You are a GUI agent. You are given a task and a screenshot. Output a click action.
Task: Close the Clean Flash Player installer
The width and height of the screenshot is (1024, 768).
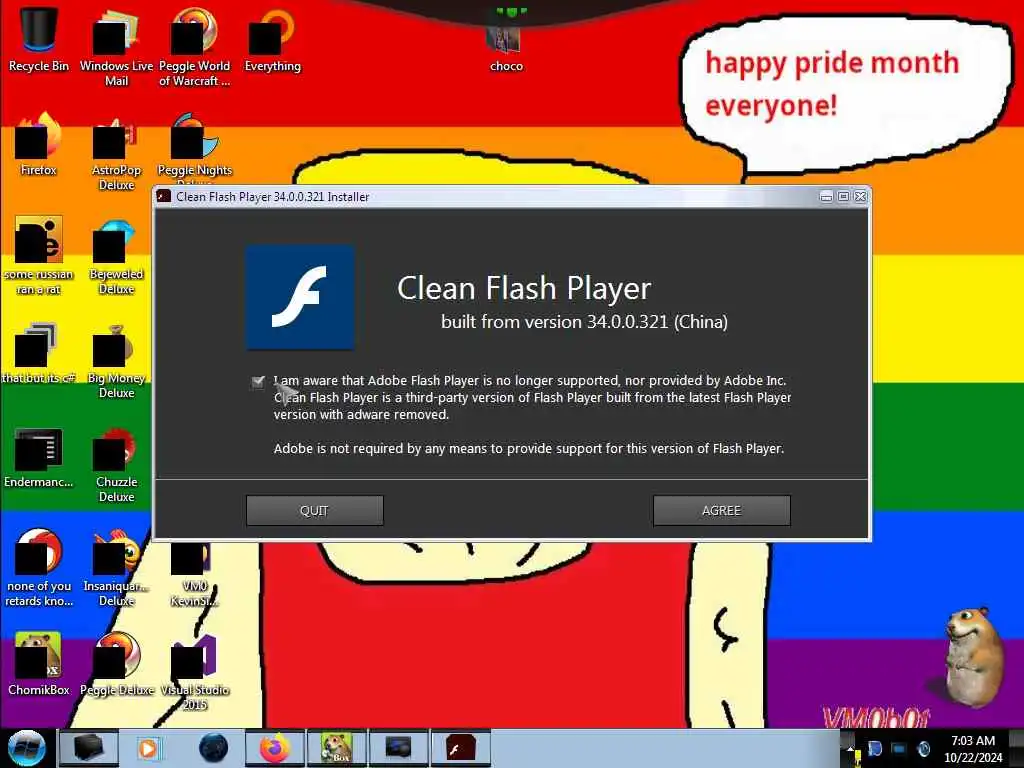tap(861, 197)
